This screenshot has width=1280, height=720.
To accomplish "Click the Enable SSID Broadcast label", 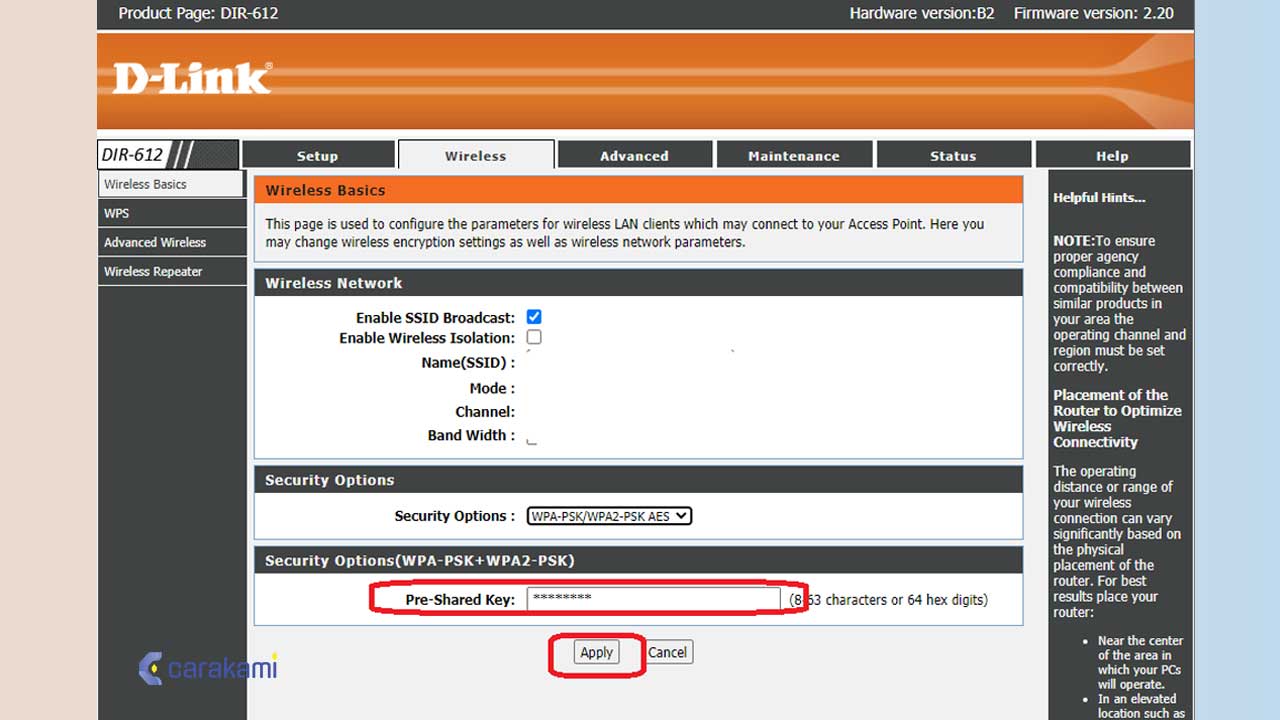I will click(436, 318).
